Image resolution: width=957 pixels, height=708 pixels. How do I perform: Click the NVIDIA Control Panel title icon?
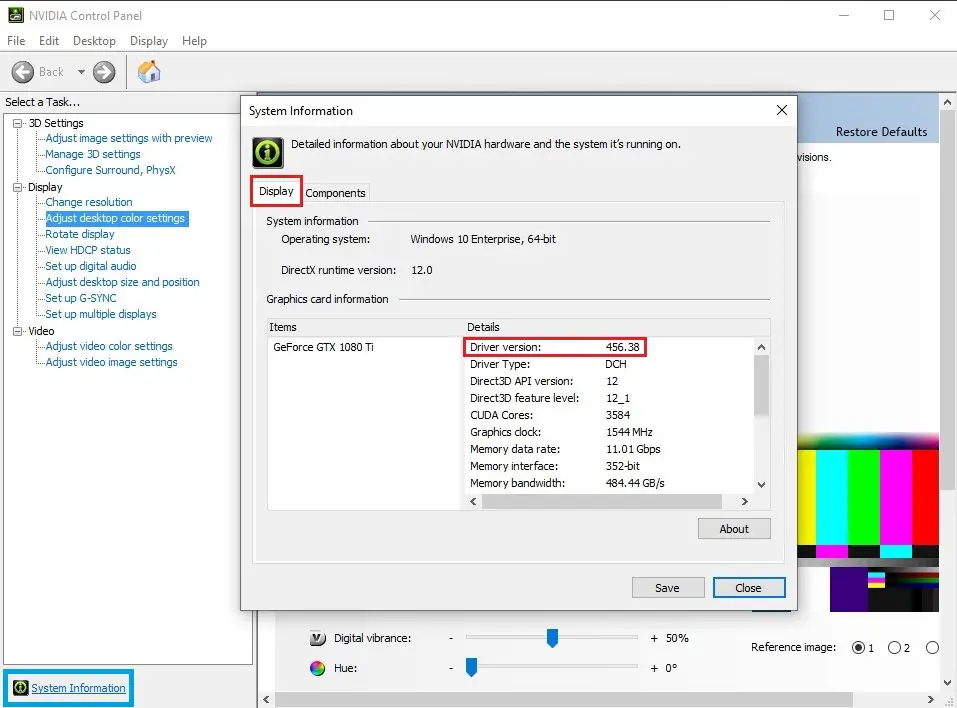pos(16,15)
